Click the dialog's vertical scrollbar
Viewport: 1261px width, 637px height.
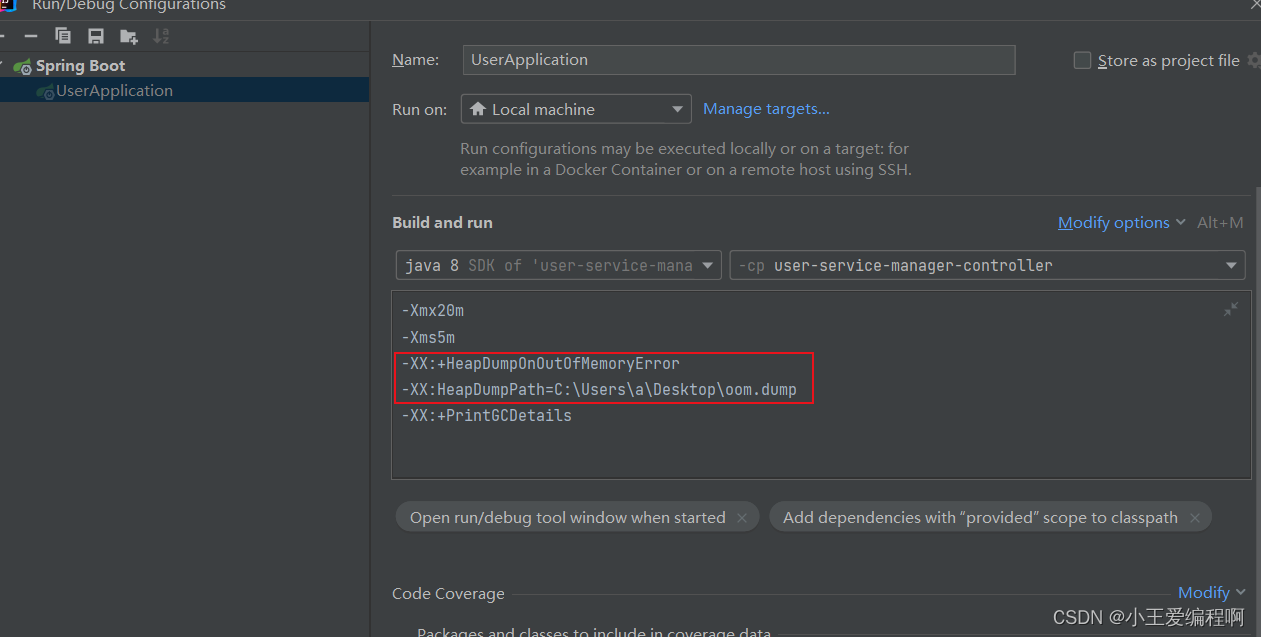[x=1257, y=410]
